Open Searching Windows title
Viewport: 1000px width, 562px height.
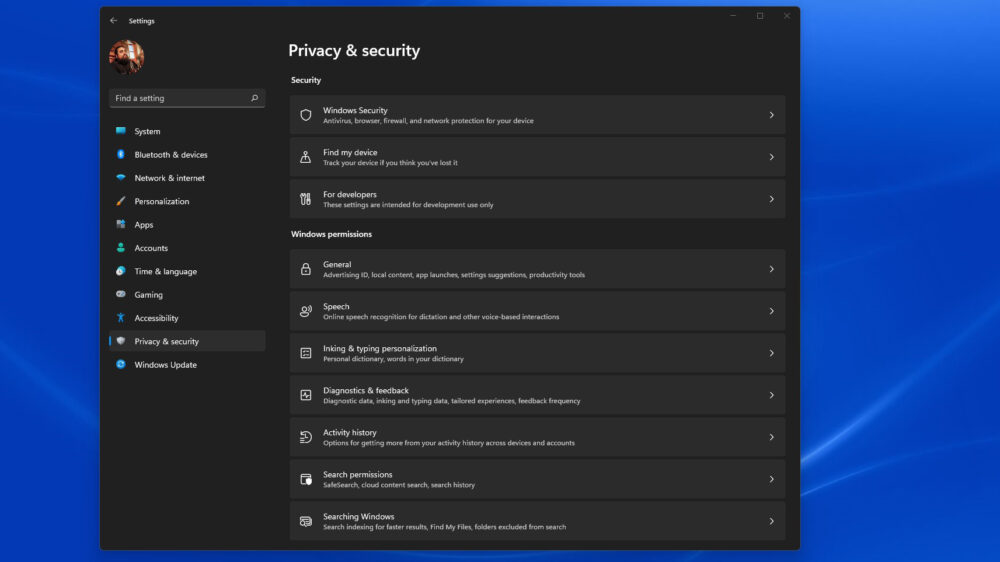pos(358,517)
